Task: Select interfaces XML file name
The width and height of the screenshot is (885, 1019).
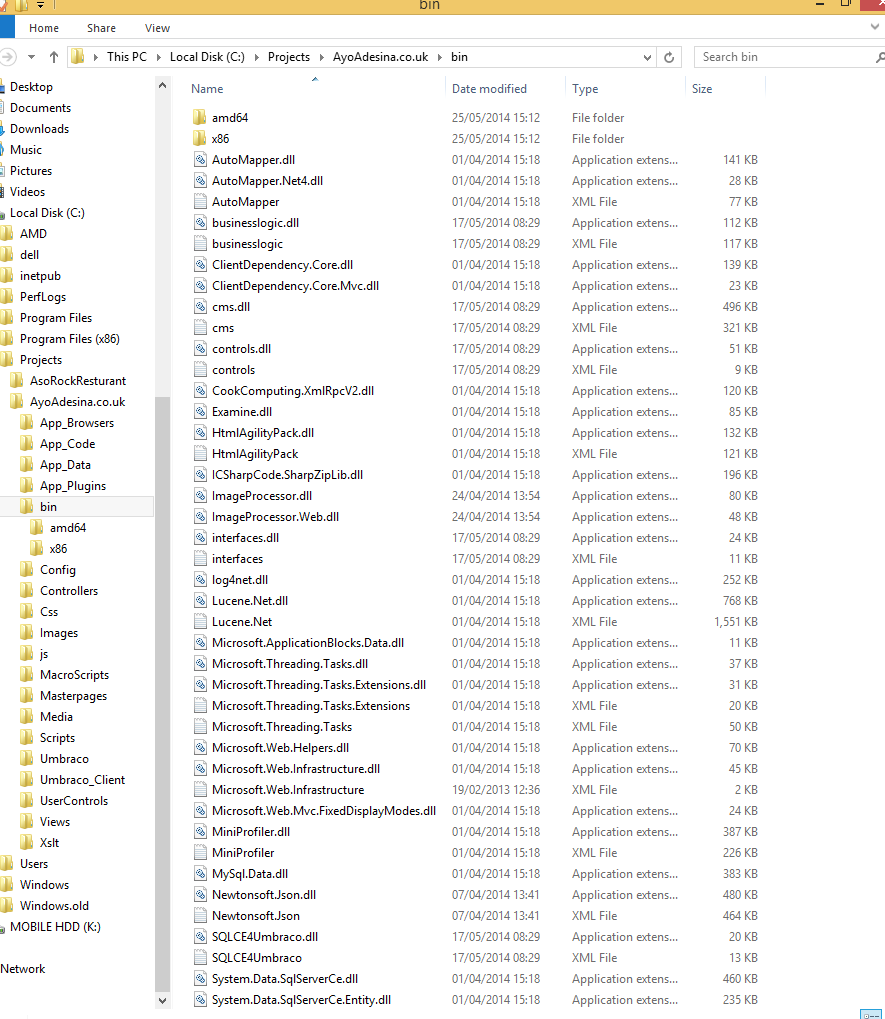Action: pos(237,559)
